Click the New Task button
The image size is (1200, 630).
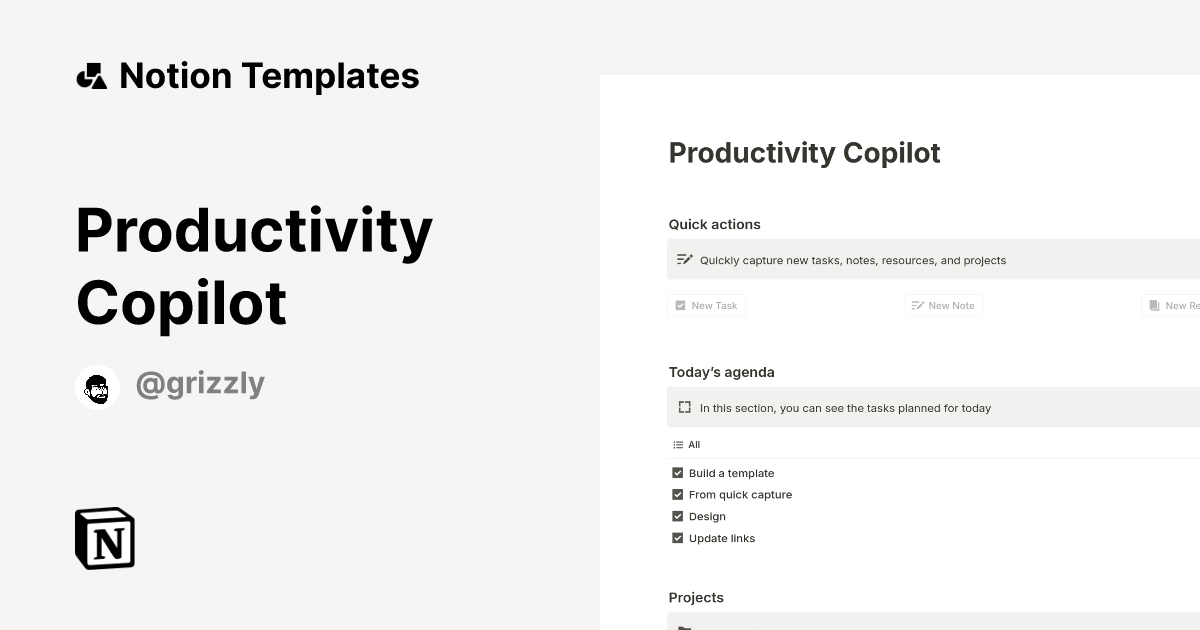pyautogui.click(x=706, y=305)
